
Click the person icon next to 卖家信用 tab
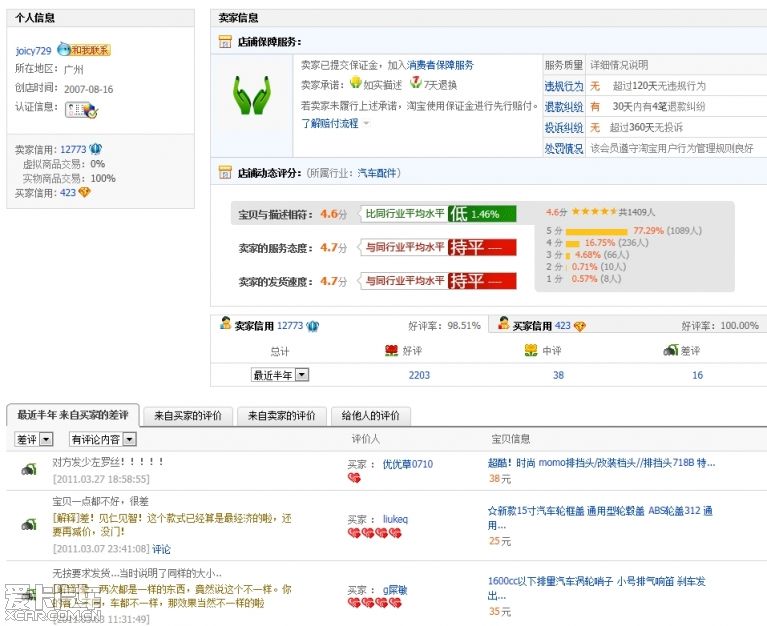pyautogui.click(x=226, y=323)
